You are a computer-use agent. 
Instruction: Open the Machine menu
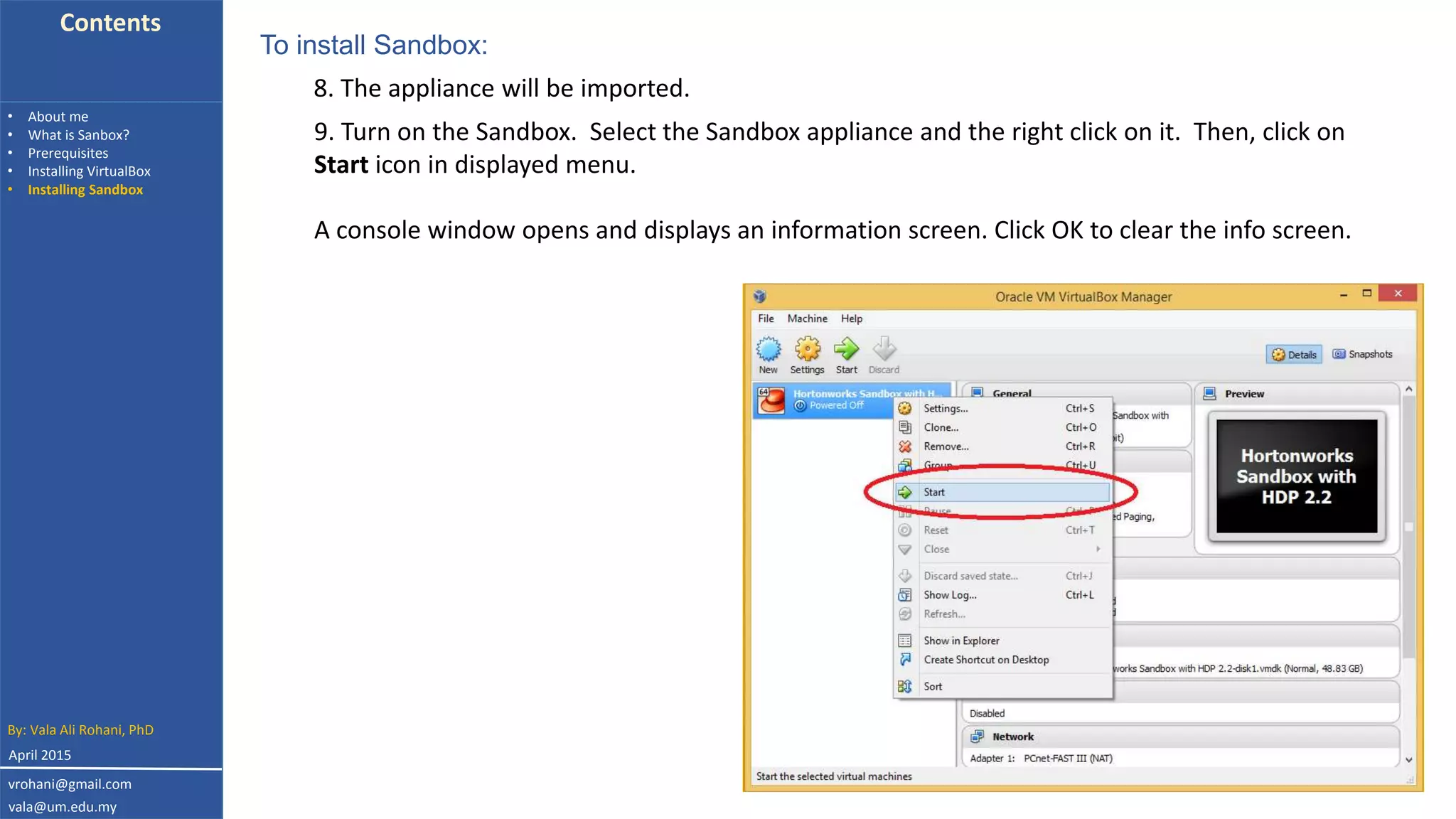(x=807, y=318)
